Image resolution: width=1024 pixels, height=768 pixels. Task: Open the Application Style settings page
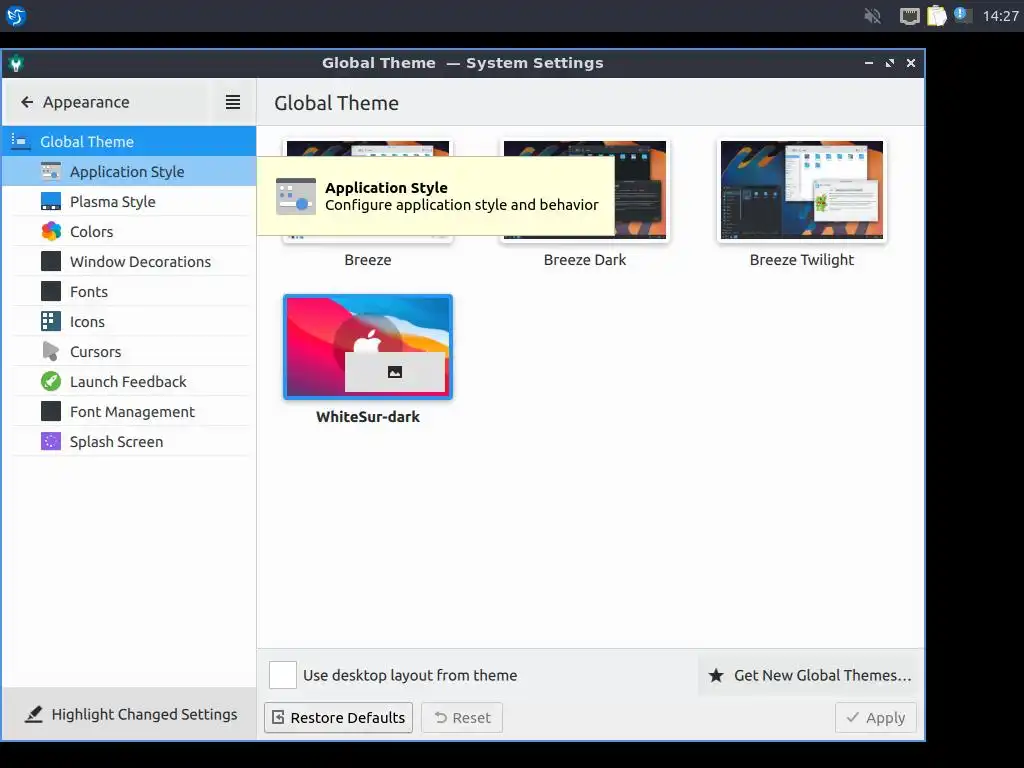coord(129,171)
